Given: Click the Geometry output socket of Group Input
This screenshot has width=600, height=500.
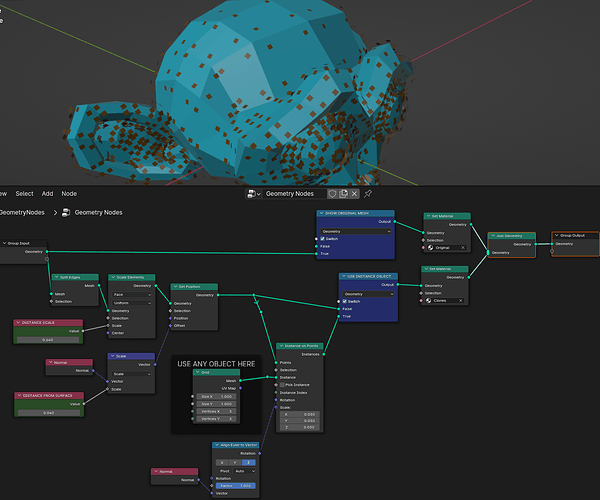Looking at the screenshot, I should pos(47,251).
